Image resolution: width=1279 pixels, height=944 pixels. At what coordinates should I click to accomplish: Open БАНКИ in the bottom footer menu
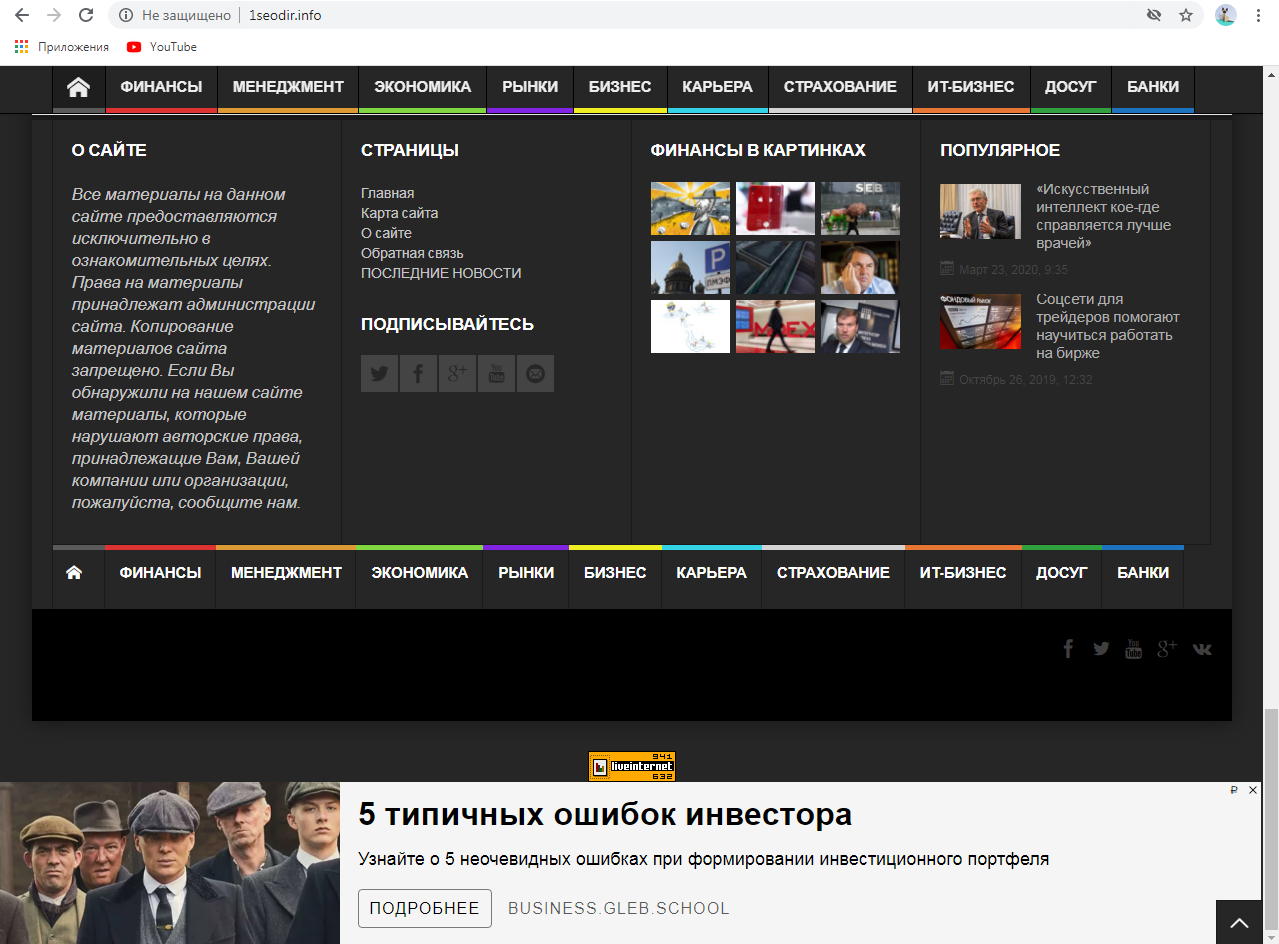pyautogui.click(x=1143, y=573)
